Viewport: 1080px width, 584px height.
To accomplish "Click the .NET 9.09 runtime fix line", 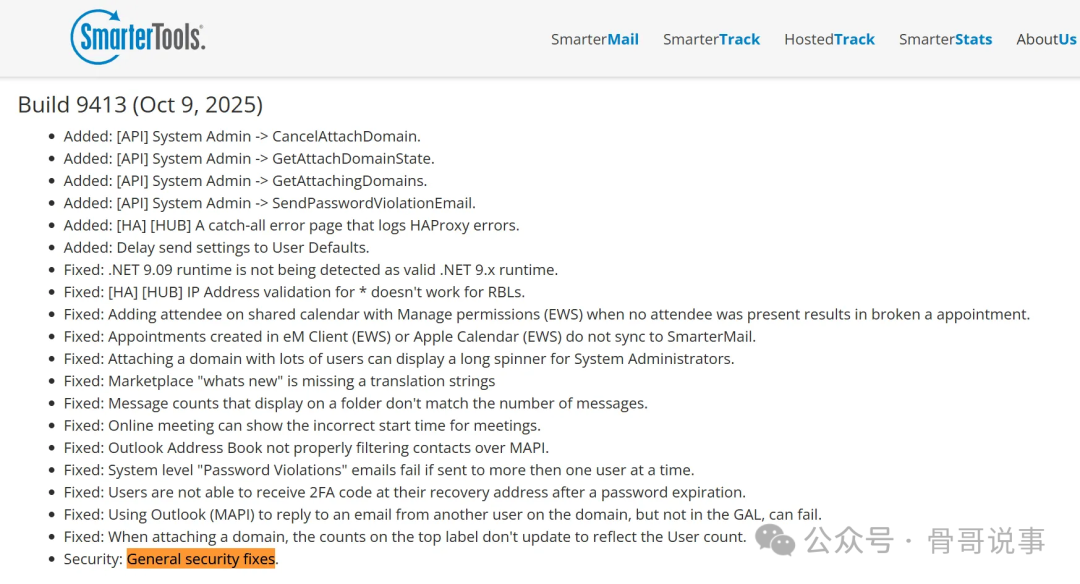I will (310, 270).
